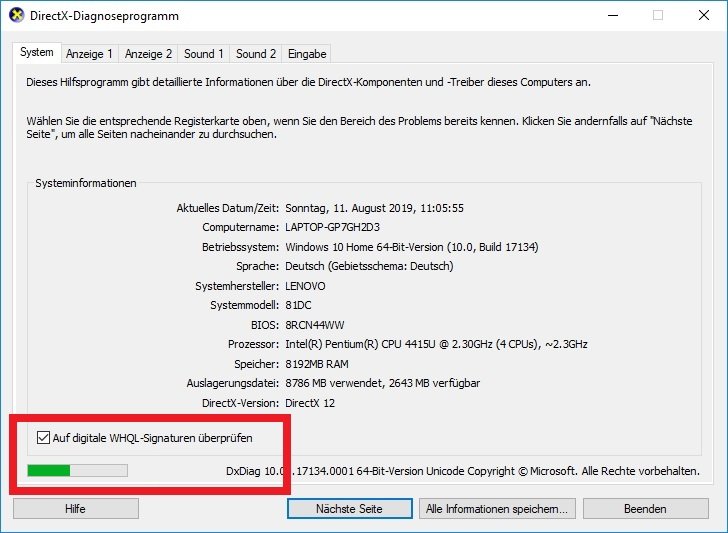Click the 'Prozessor:' label
Viewport: 728px width, 533px height.
253,344
